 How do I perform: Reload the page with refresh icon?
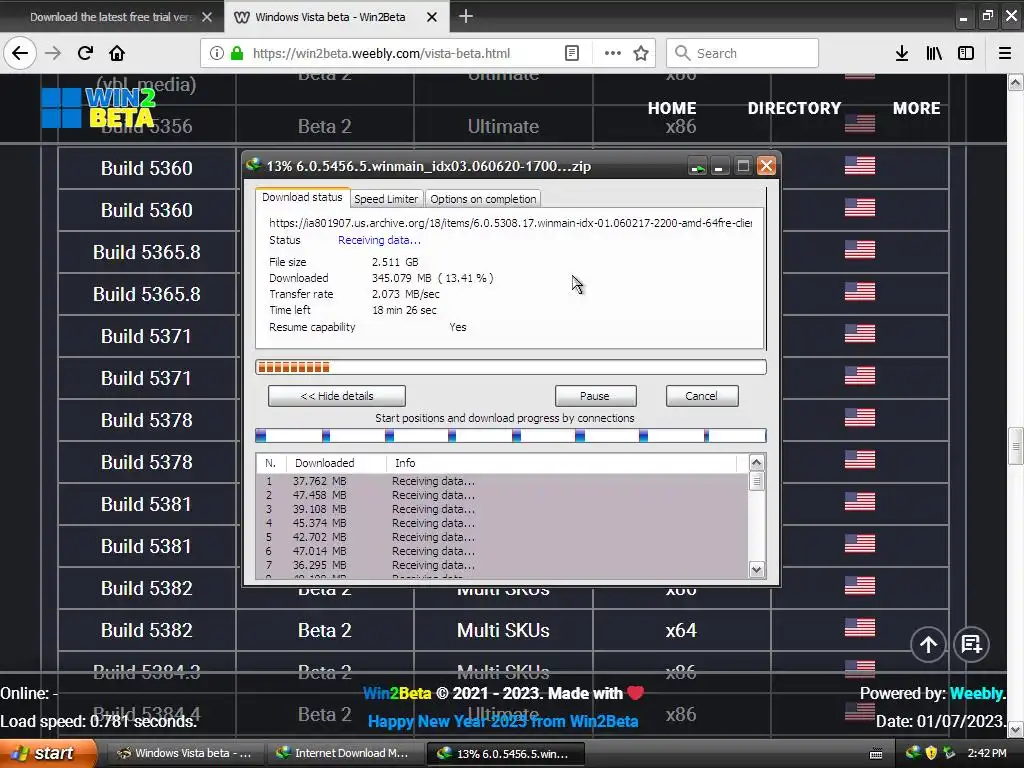pos(85,53)
